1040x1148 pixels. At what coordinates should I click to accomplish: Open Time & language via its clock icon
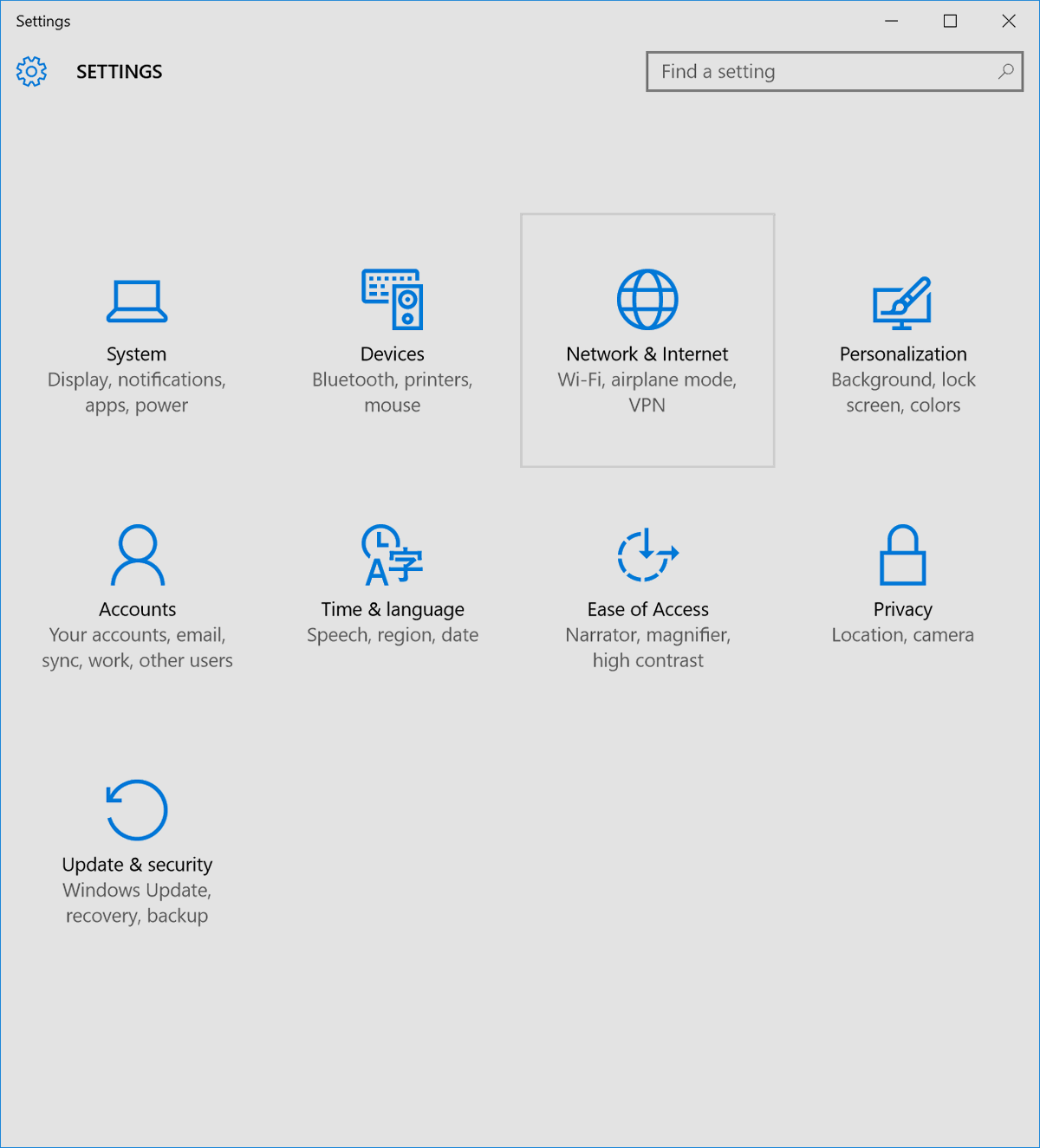(393, 555)
